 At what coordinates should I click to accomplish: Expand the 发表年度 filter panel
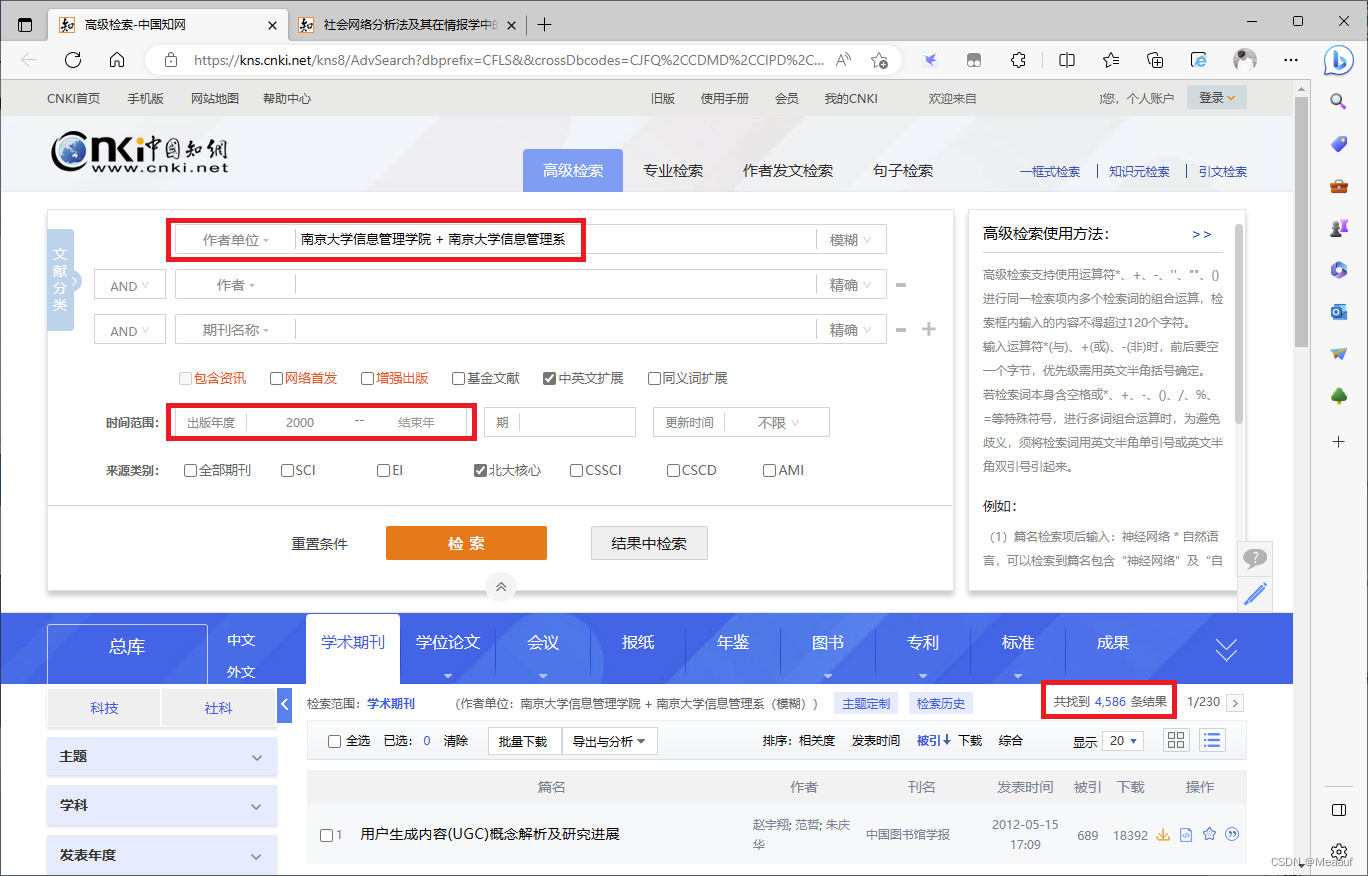pyautogui.click(x=162, y=855)
